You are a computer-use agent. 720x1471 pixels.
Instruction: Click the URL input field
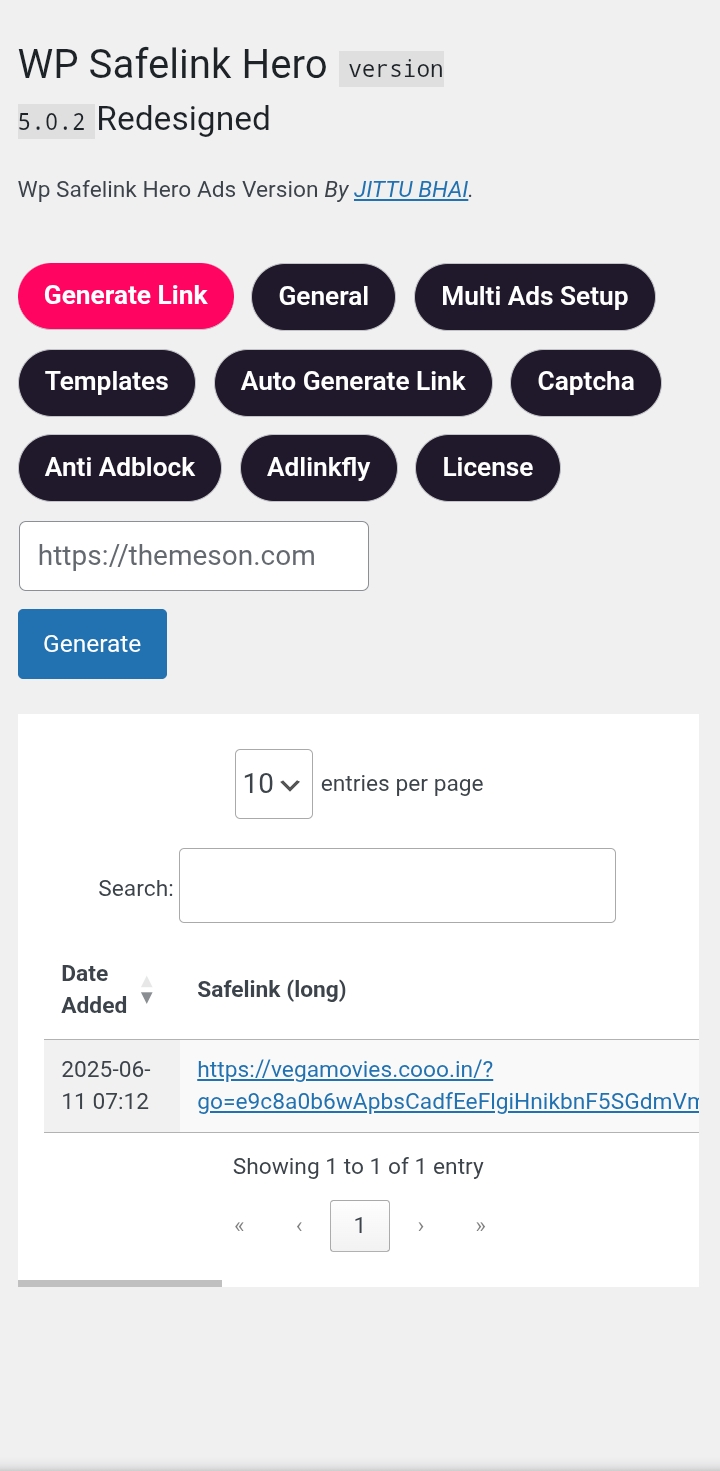pos(194,556)
